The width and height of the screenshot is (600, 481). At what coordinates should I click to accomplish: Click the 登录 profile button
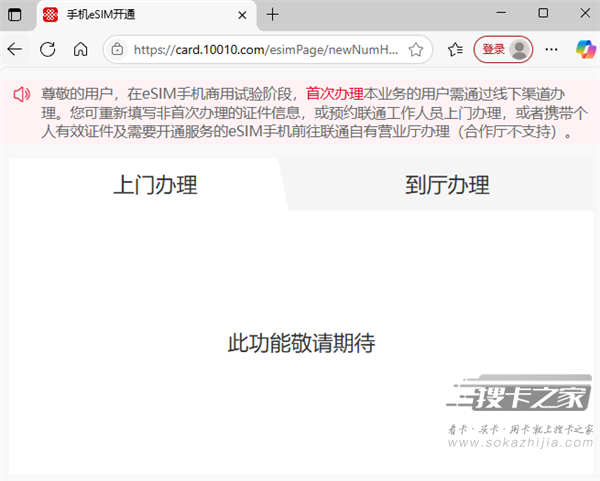[503, 49]
